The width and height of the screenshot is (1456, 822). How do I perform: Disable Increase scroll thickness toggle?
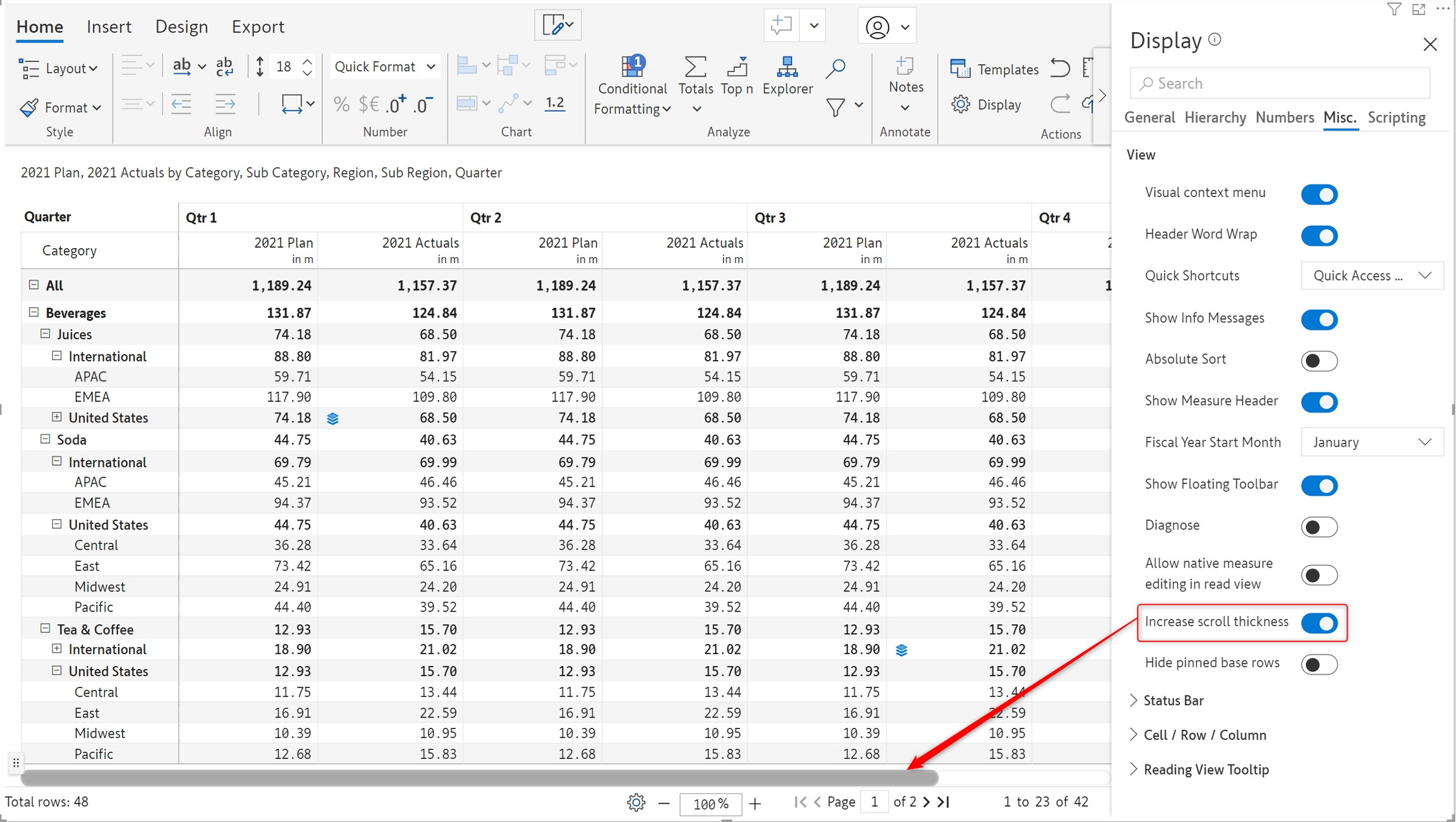tap(1319, 623)
